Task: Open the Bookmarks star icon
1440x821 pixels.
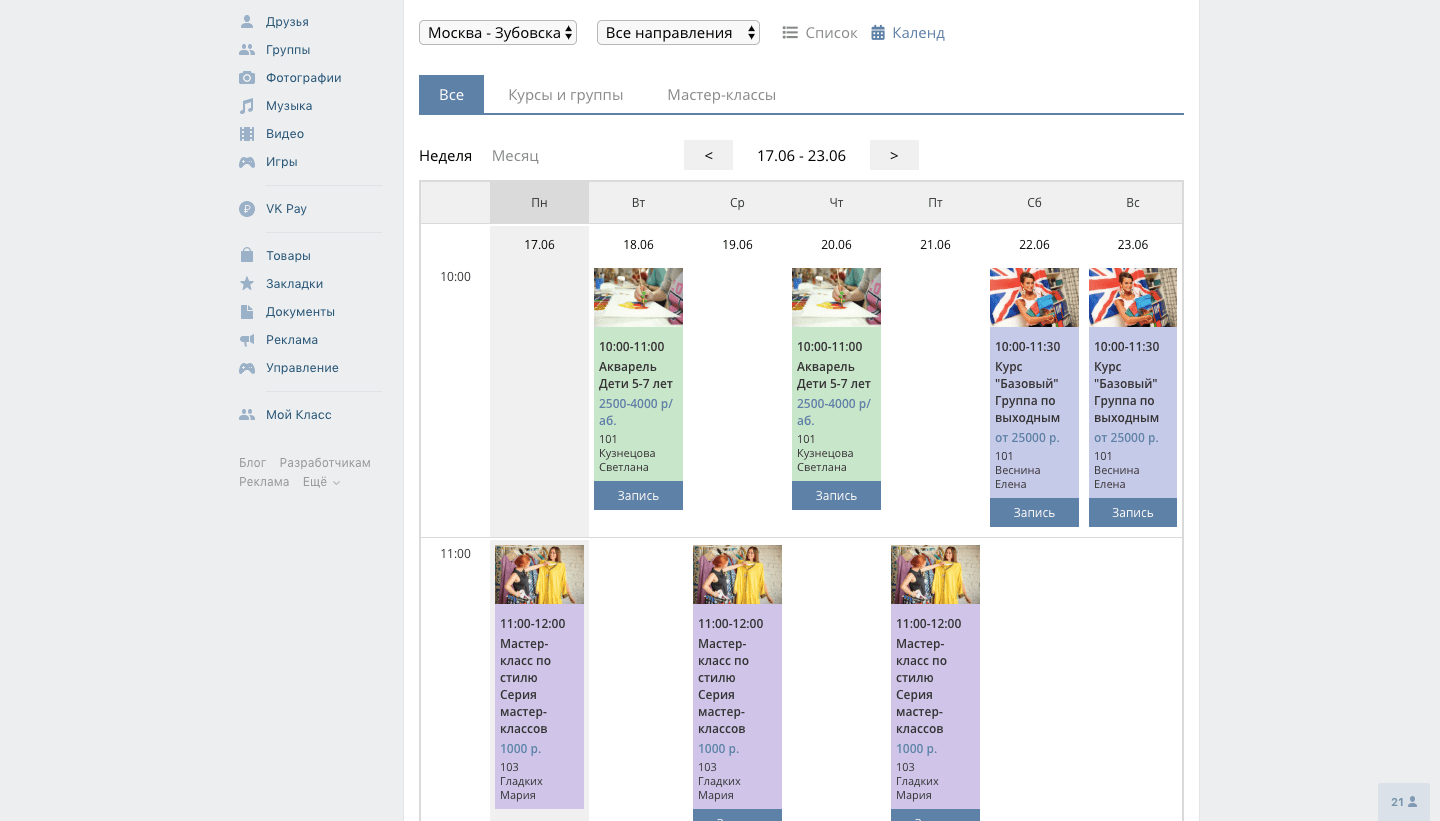Action: [x=247, y=283]
